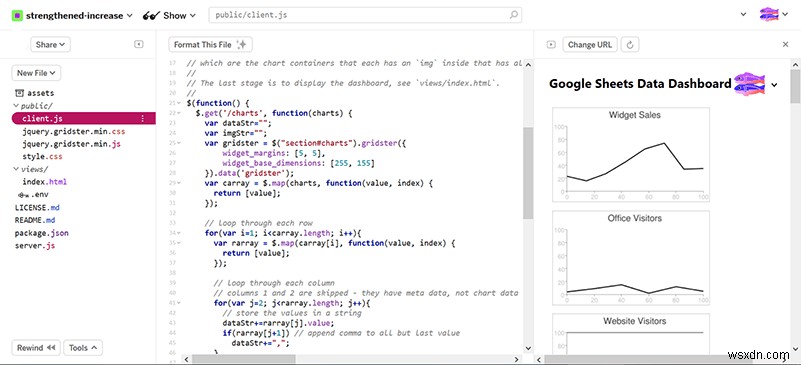Open index.html file

pos(44,182)
